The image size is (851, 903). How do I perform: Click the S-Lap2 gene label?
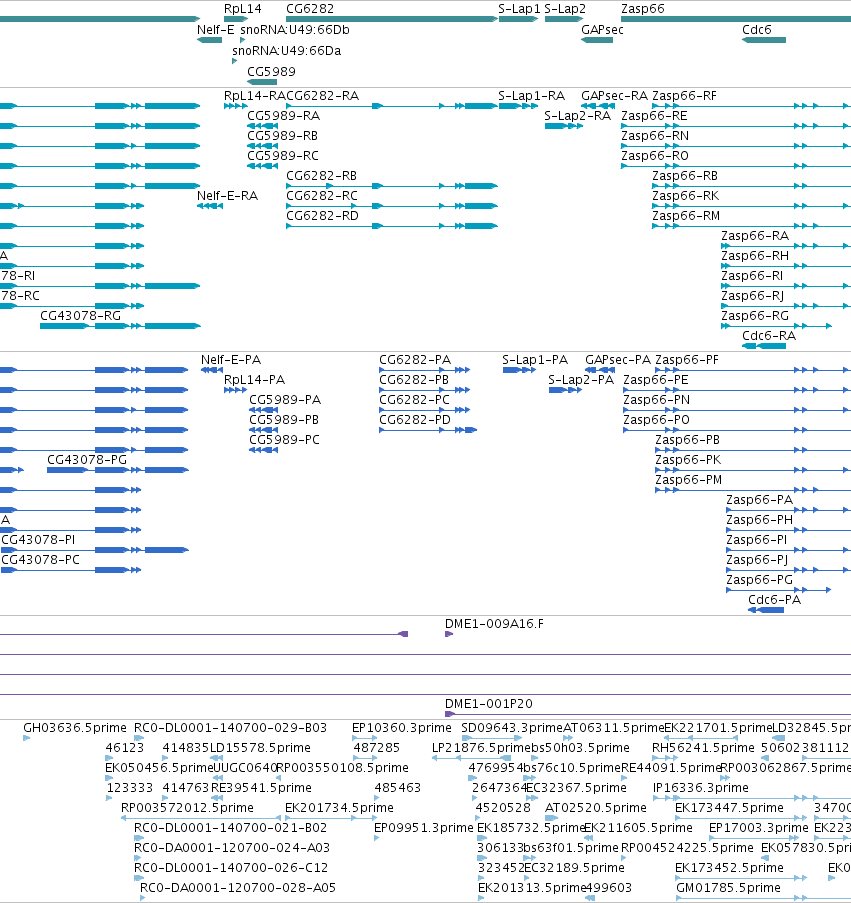coord(565,9)
